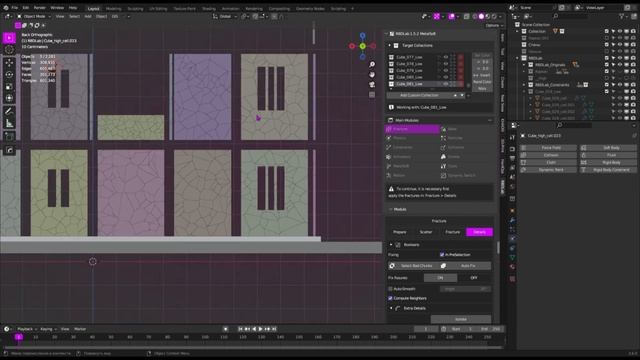Add Soft Body physics
The image size is (640, 360).
608,148
